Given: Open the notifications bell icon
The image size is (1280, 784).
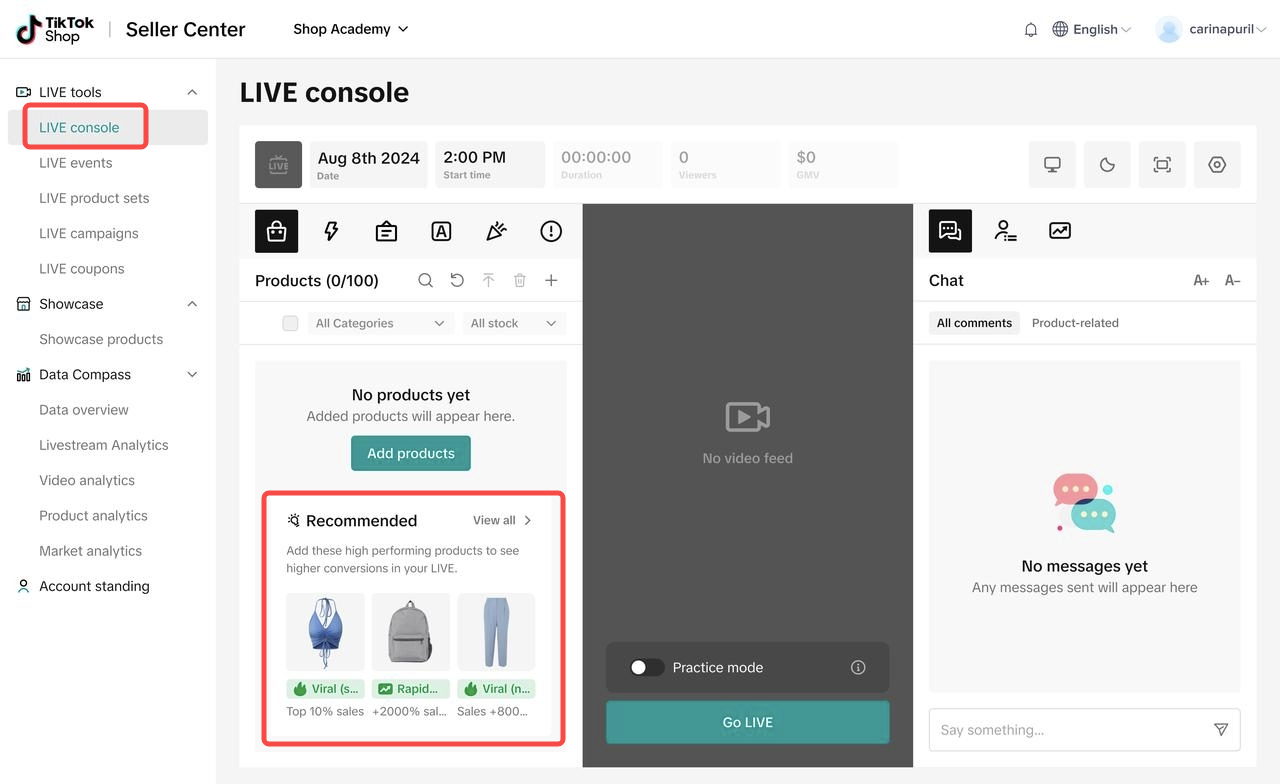Looking at the screenshot, I should point(1031,30).
